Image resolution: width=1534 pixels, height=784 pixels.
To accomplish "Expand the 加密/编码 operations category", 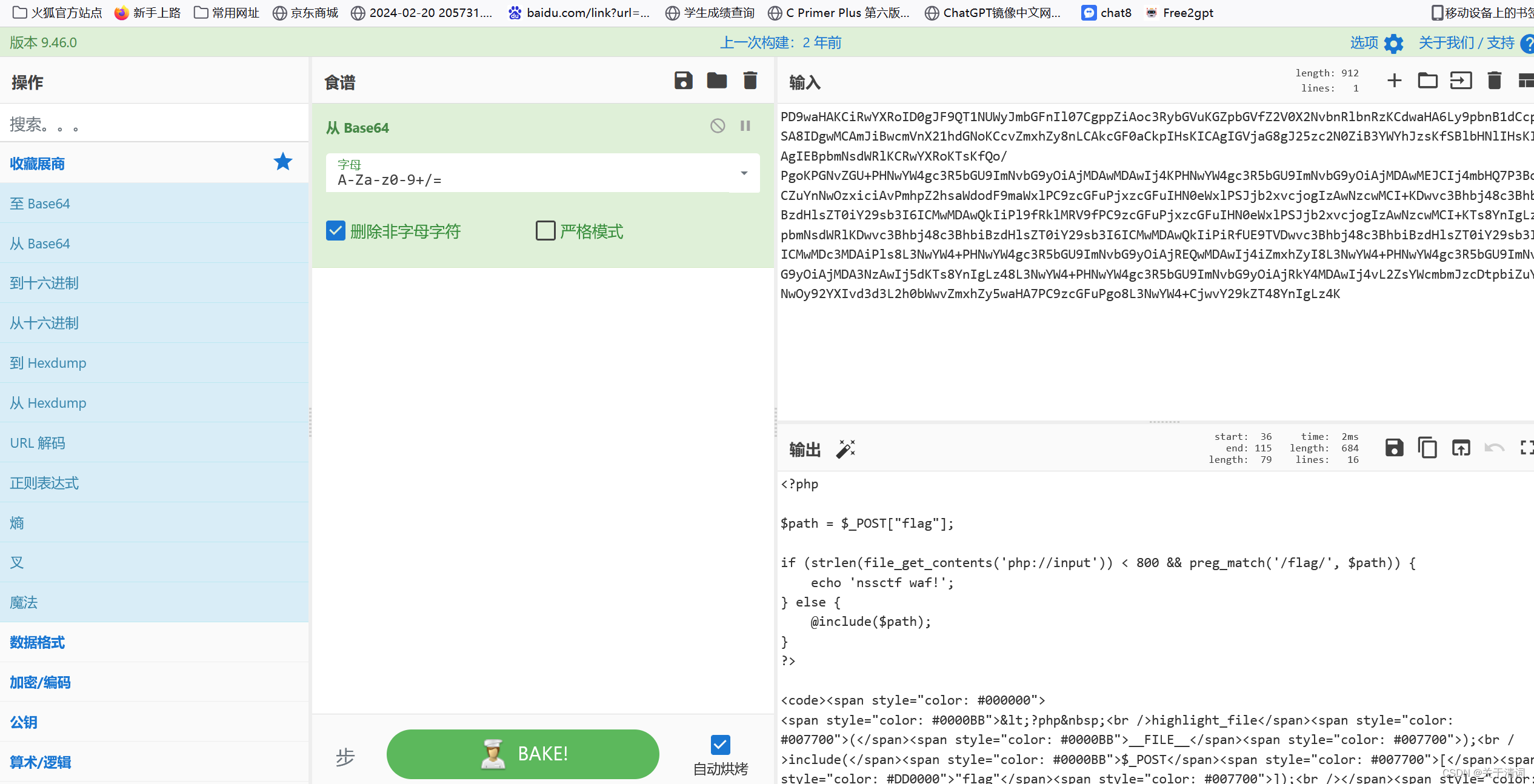I will (41, 682).
